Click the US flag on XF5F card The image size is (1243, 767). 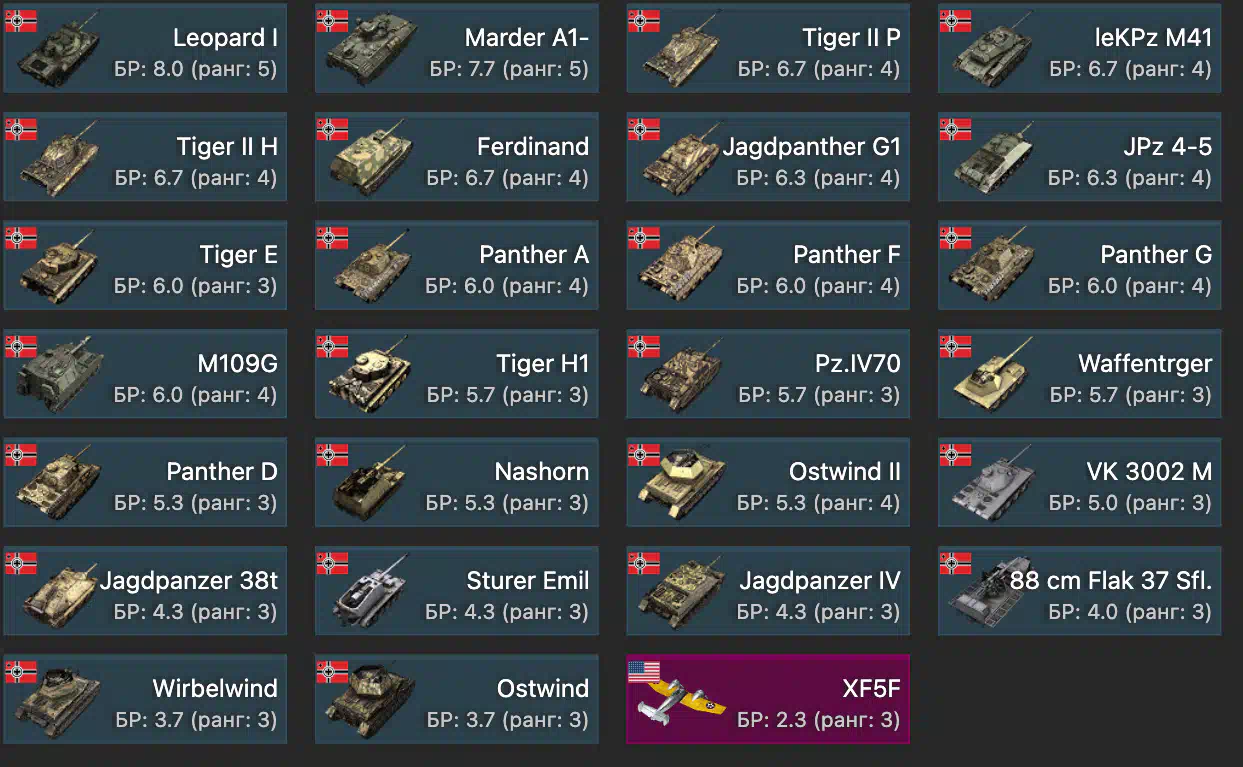[x=644, y=672]
